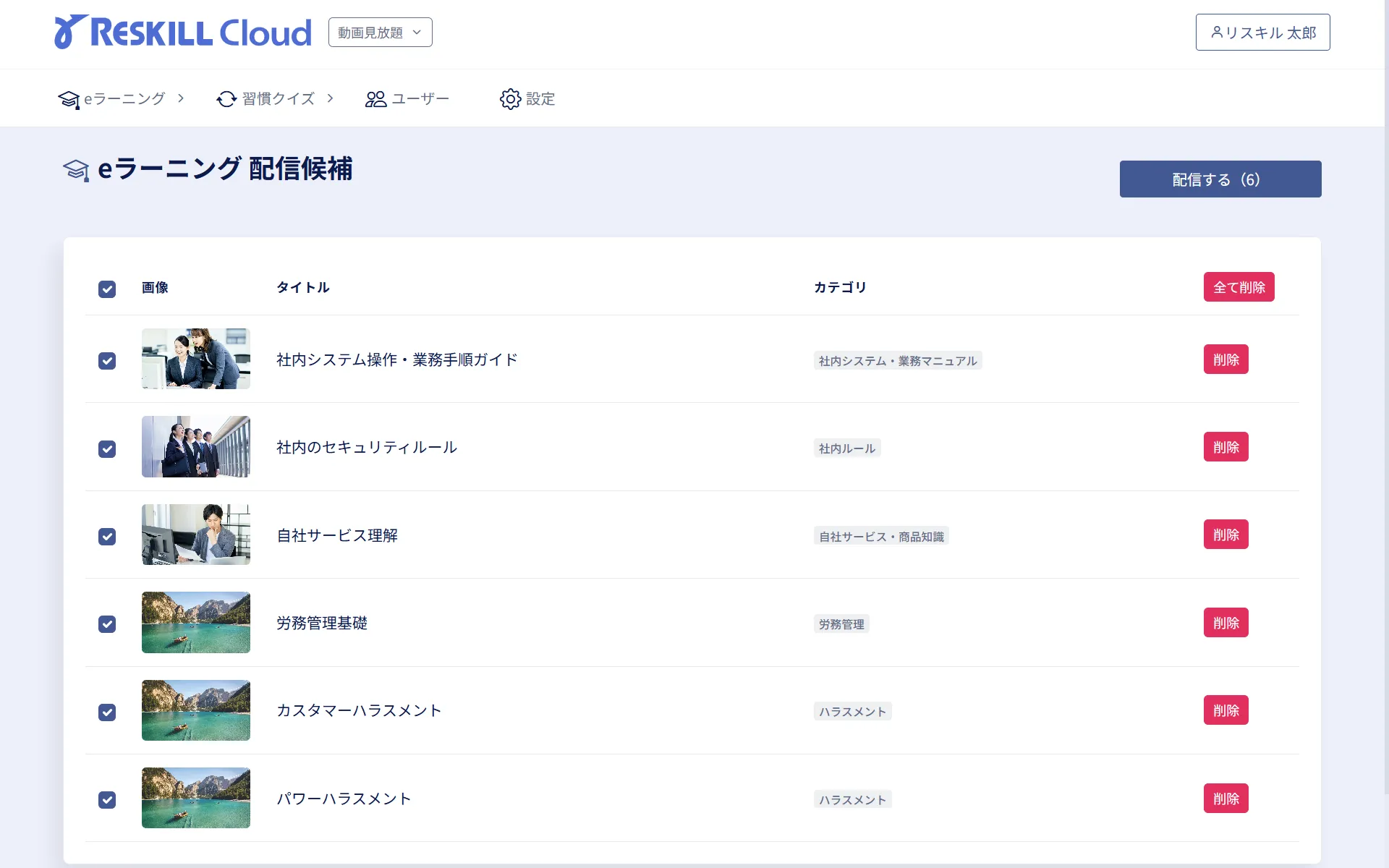The image size is (1389, 868).
Task: Delete the 社内のセキュリティルール row
Action: (1226, 447)
